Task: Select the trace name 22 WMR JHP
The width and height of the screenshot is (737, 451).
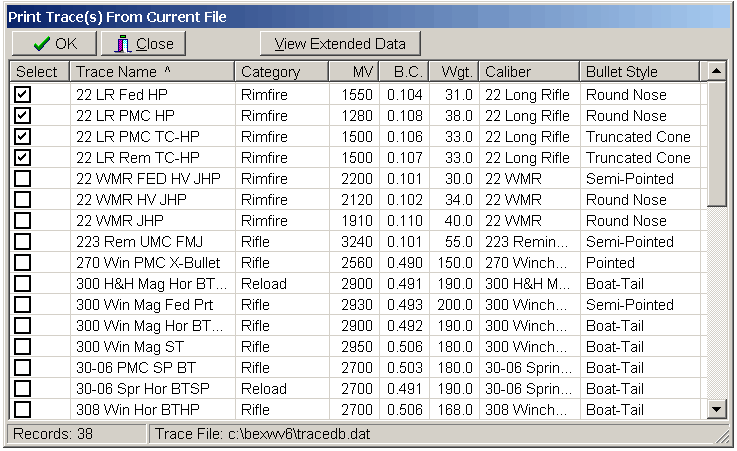Action: click(x=120, y=220)
